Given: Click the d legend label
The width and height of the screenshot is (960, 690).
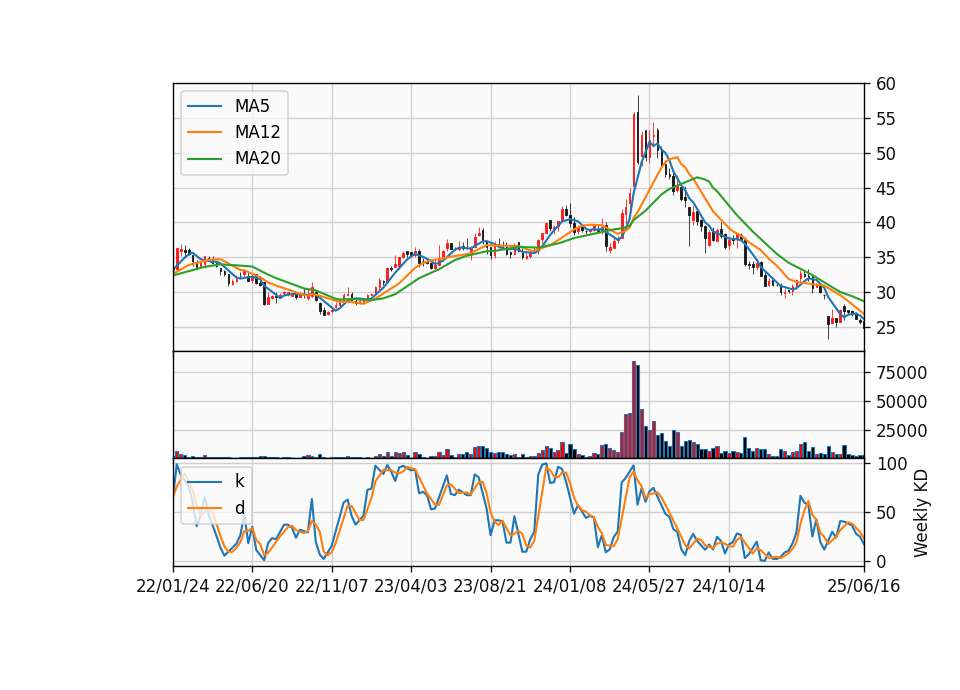Looking at the screenshot, I should (239, 508).
